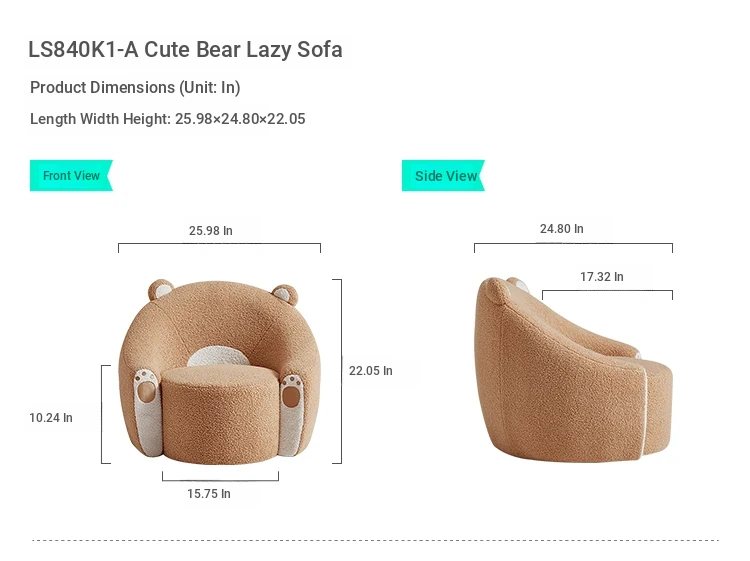Image resolution: width=750 pixels, height=561 pixels.
Task: Click the right bear ear on front view
Action: [x=285, y=294]
